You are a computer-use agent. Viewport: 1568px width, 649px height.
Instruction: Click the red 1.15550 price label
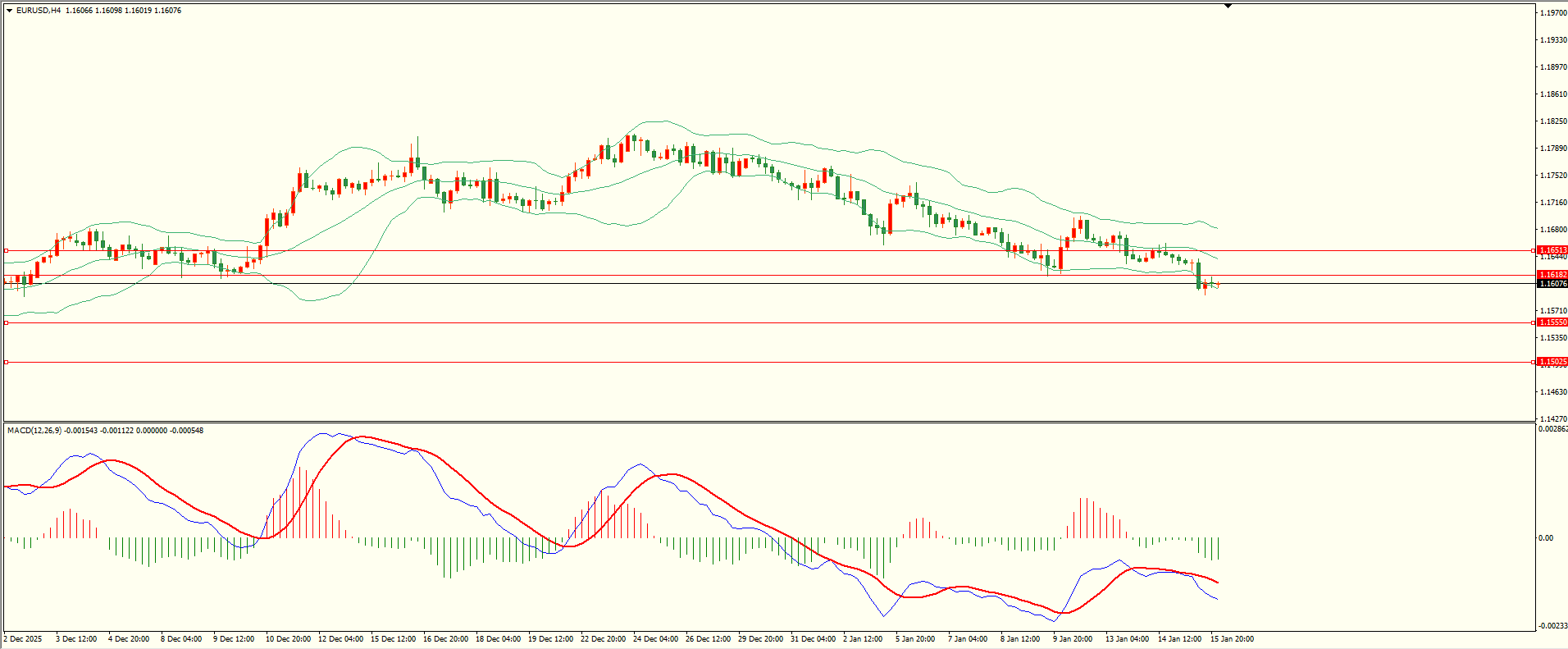coord(1552,322)
